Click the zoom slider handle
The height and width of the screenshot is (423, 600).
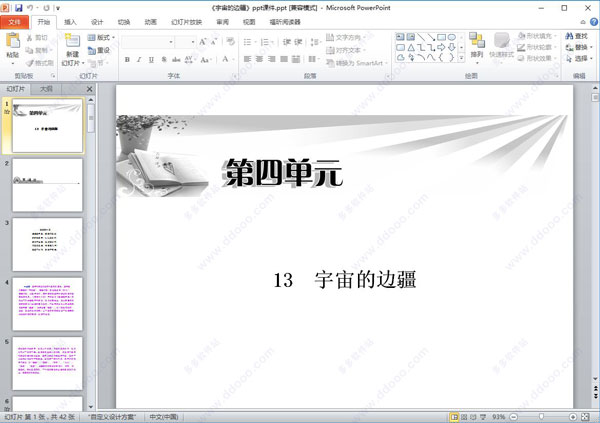[541, 416]
